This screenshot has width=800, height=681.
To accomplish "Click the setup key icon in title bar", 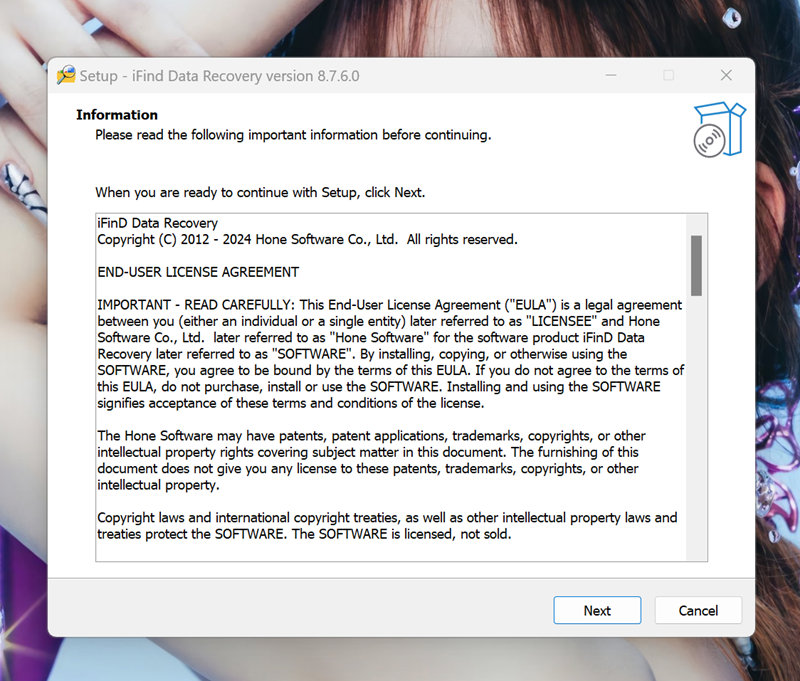I will click(66, 75).
